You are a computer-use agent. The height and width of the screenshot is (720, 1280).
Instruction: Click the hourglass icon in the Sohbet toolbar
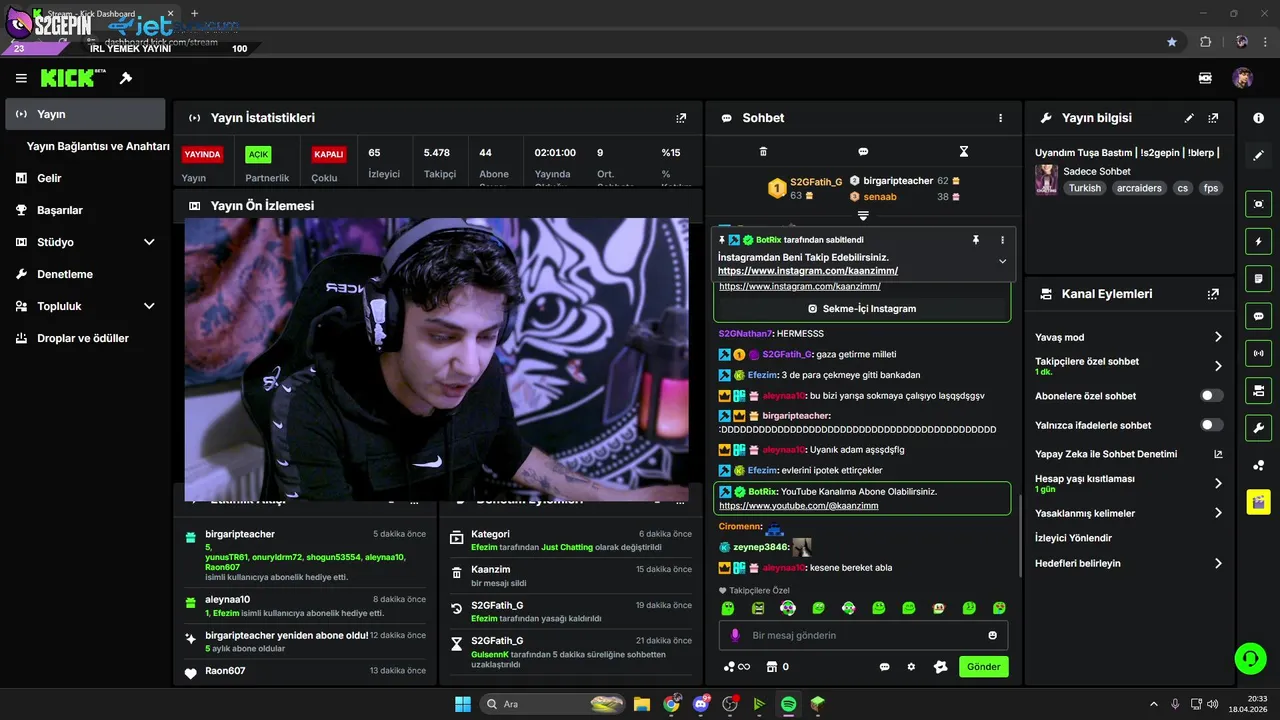point(964,152)
